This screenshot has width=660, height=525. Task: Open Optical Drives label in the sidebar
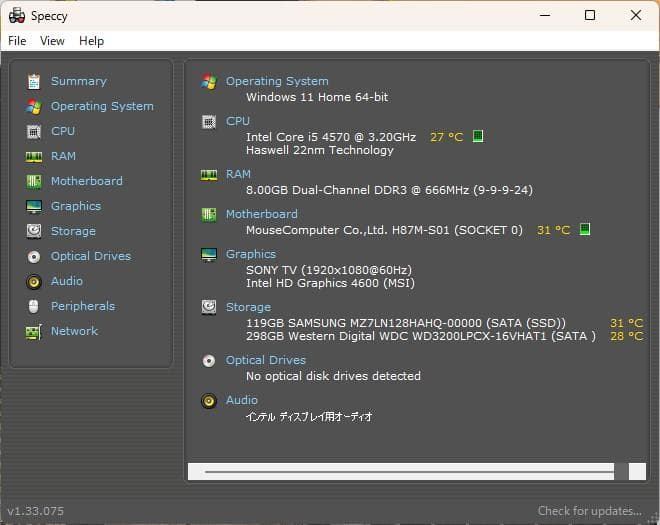[91, 256]
